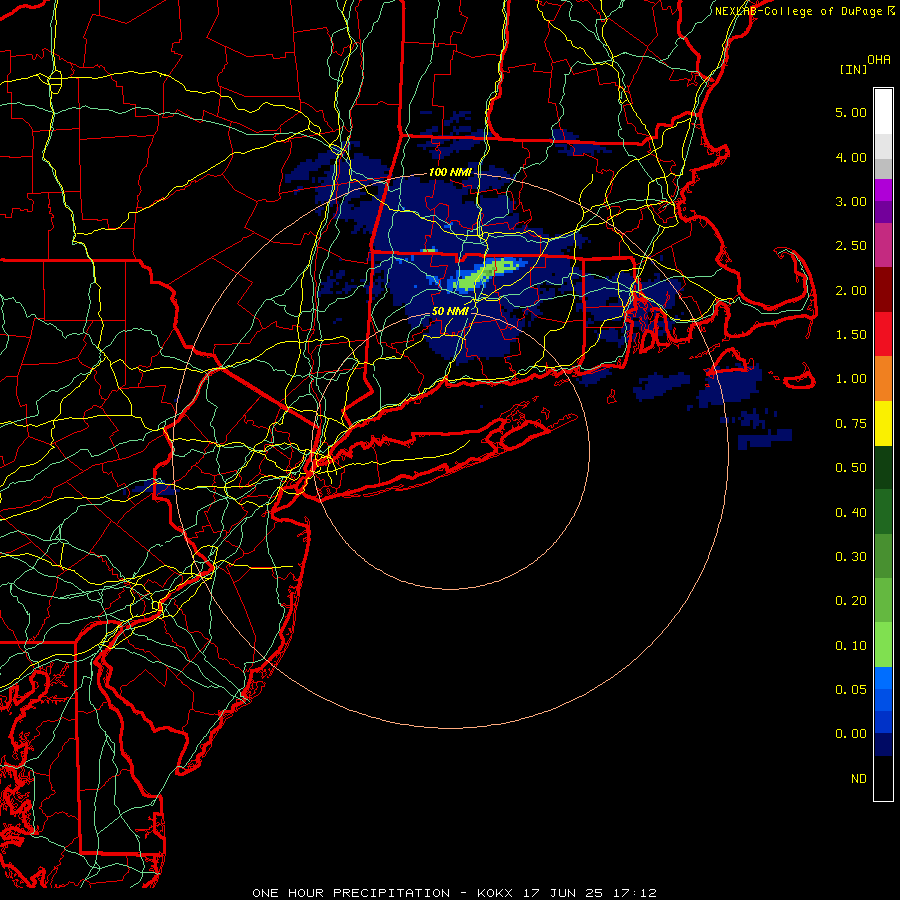Click the '0.10' legend value

coord(851,646)
